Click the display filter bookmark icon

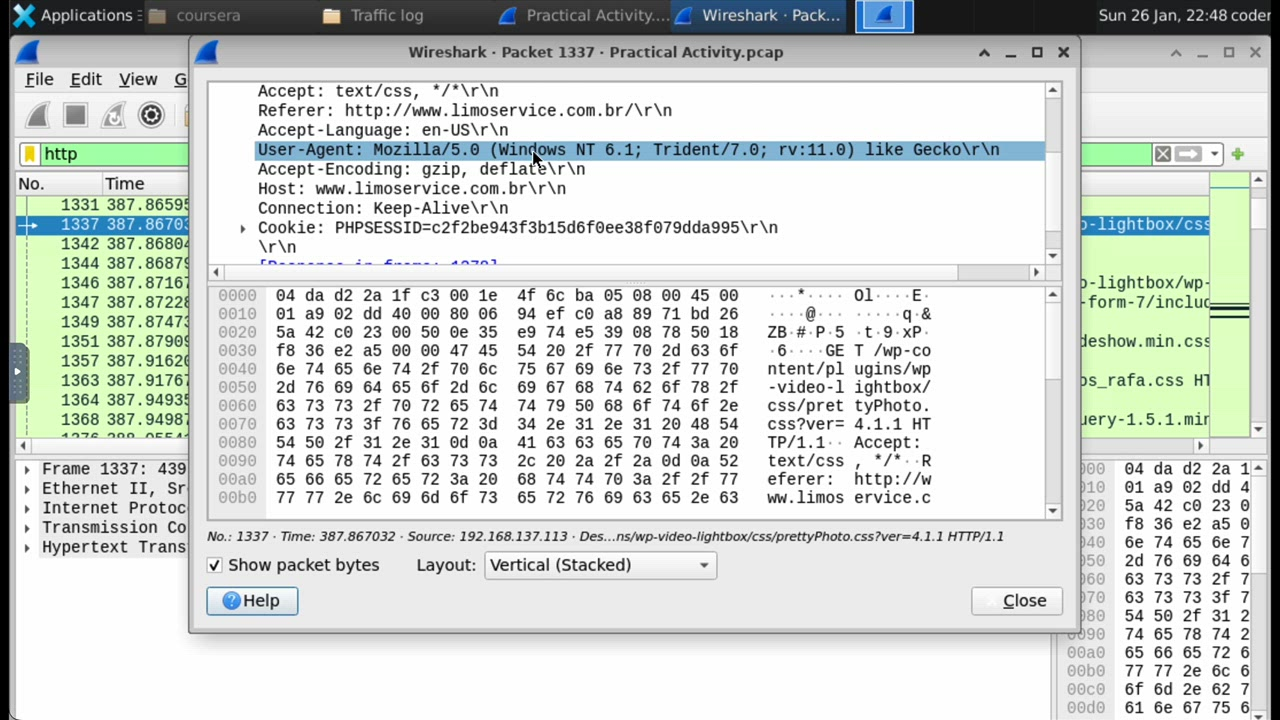pos(31,154)
